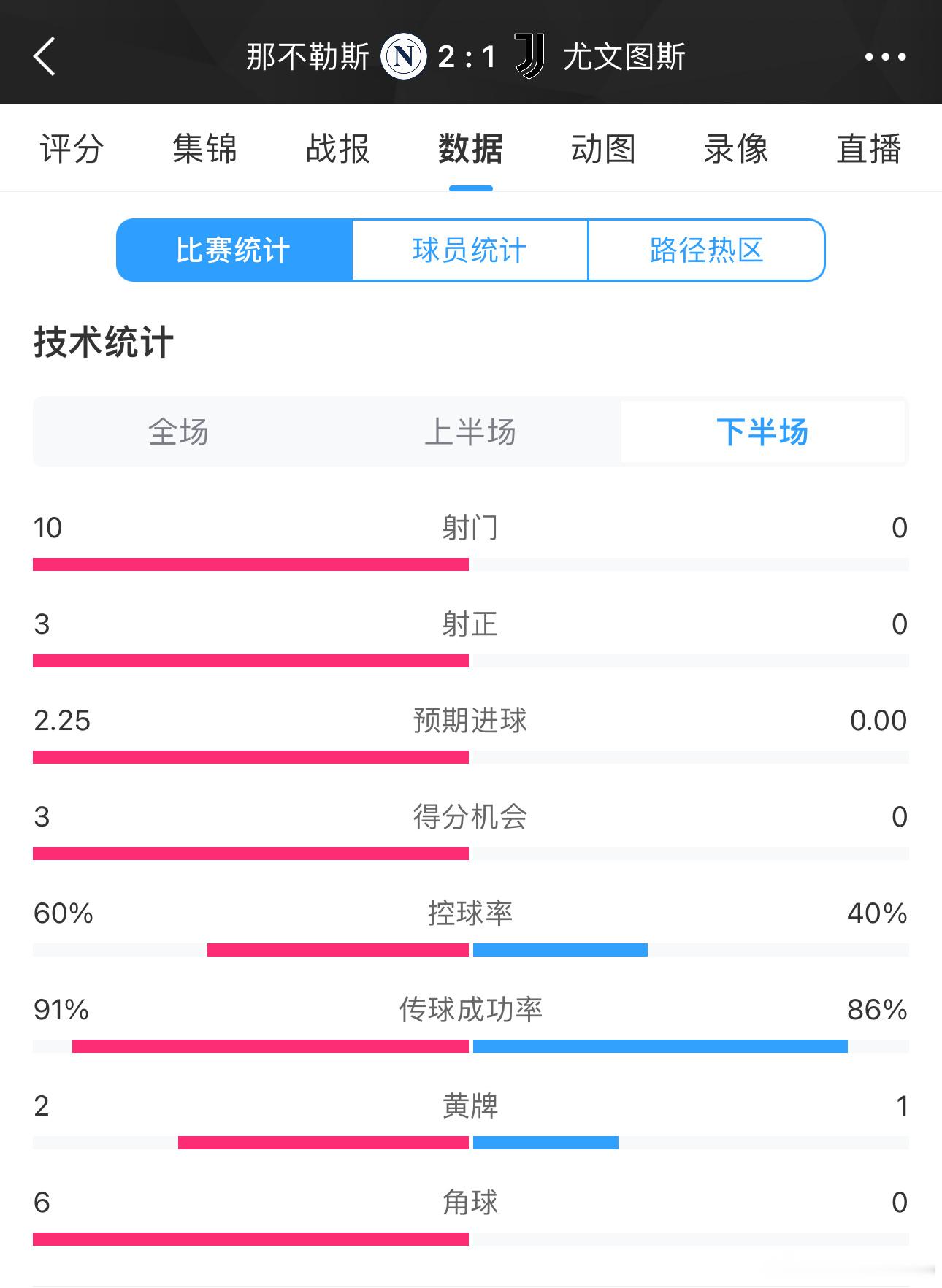This screenshot has height=1288, width=942.
Task: Select the 比赛统计 segment
Action: (x=234, y=250)
